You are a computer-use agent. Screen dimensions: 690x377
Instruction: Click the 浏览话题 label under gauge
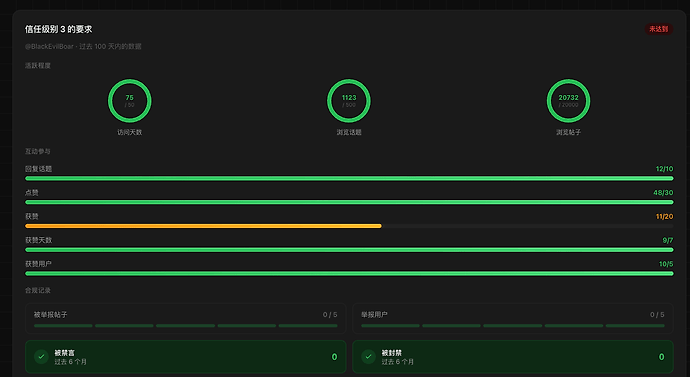[349, 132]
